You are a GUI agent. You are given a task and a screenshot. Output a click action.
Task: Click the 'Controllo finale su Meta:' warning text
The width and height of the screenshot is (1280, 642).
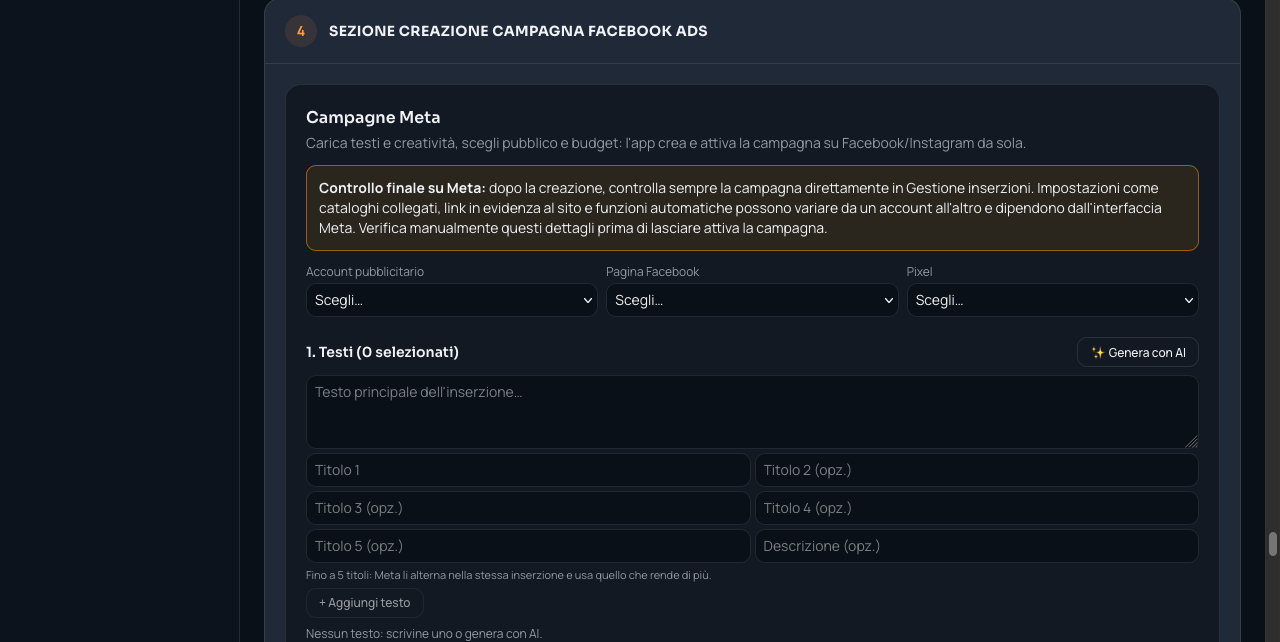[x=402, y=188]
